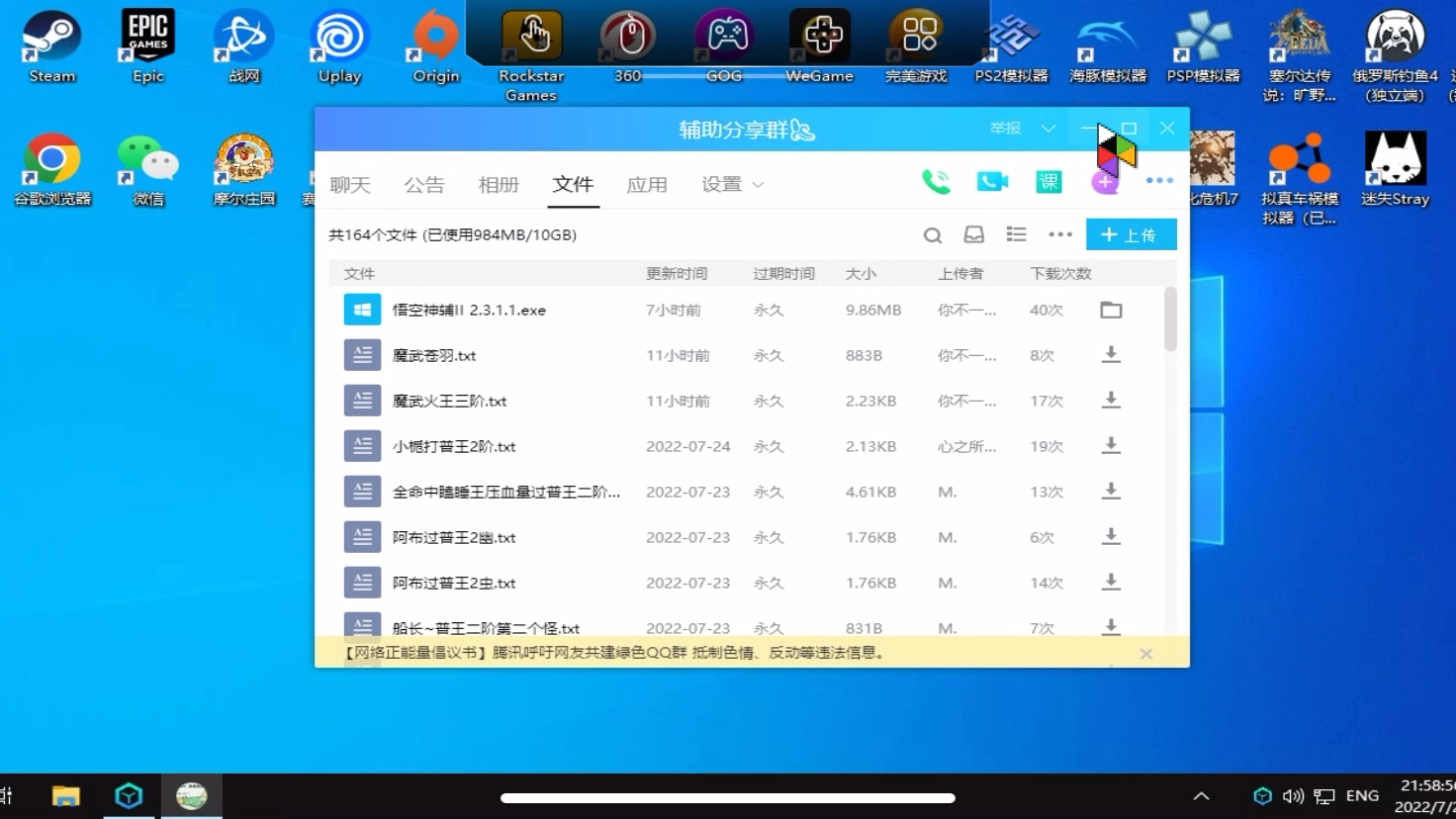1456x819 pixels.
Task: Switch to the 聊天 tab
Action: point(350,185)
